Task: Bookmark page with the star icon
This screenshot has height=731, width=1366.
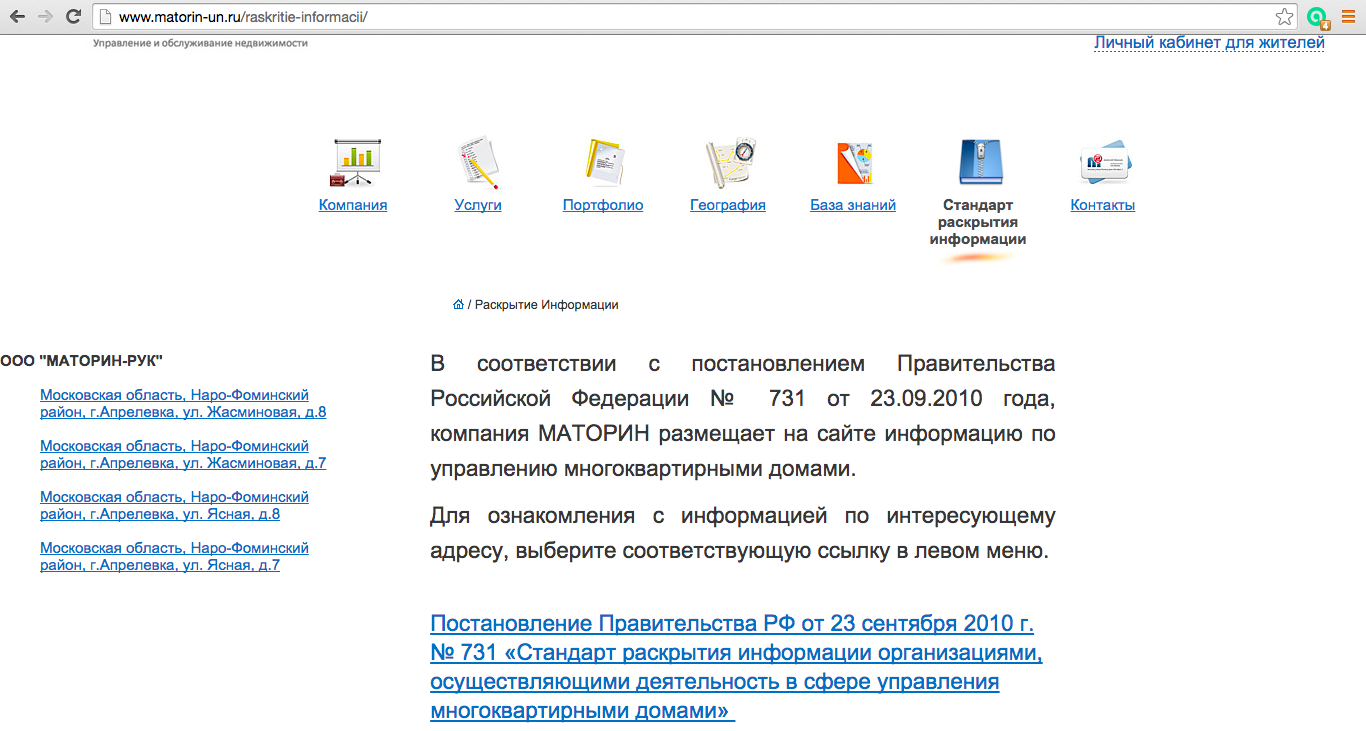Action: coord(1285,16)
